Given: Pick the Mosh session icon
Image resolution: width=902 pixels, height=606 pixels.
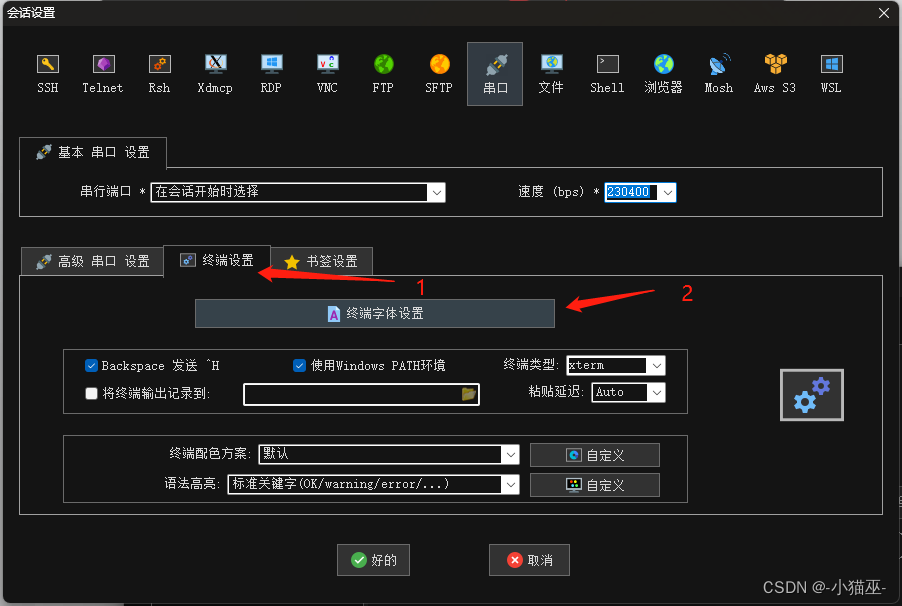Looking at the screenshot, I should (x=719, y=74).
